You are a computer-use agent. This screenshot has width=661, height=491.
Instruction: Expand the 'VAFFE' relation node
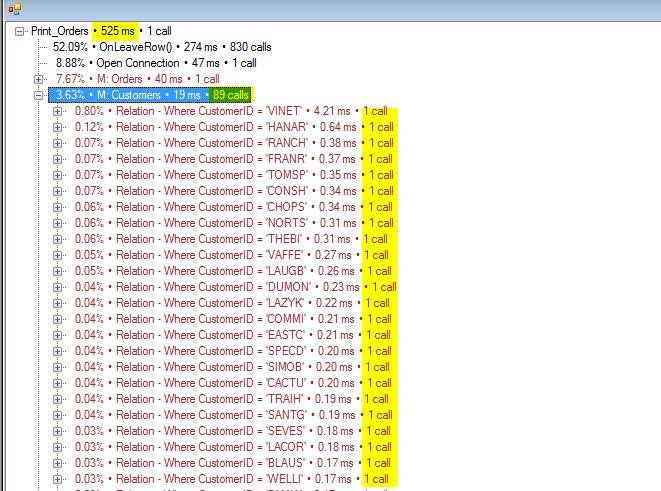[57, 255]
